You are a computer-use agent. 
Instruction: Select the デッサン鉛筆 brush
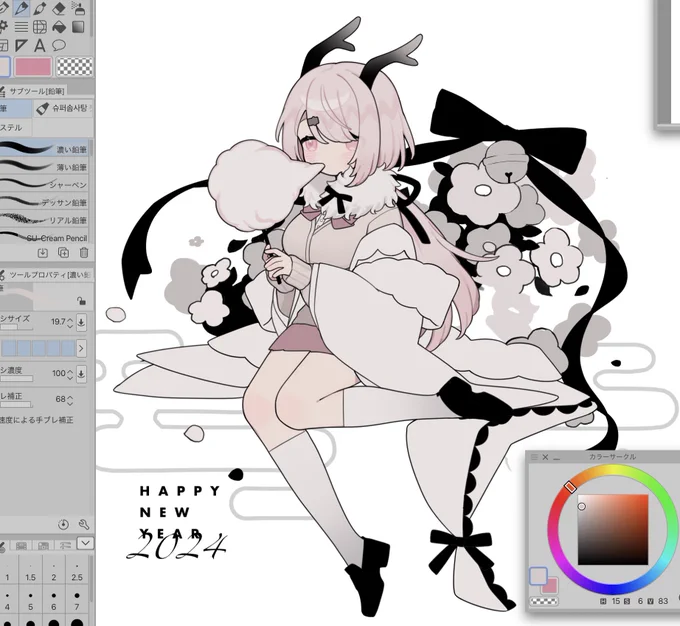(x=45, y=203)
